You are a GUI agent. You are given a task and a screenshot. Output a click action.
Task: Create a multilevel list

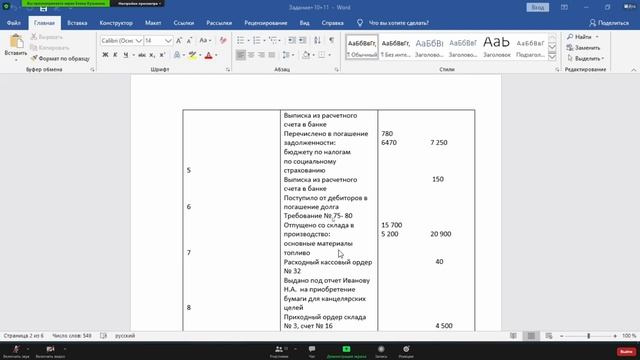tap(273, 40)
